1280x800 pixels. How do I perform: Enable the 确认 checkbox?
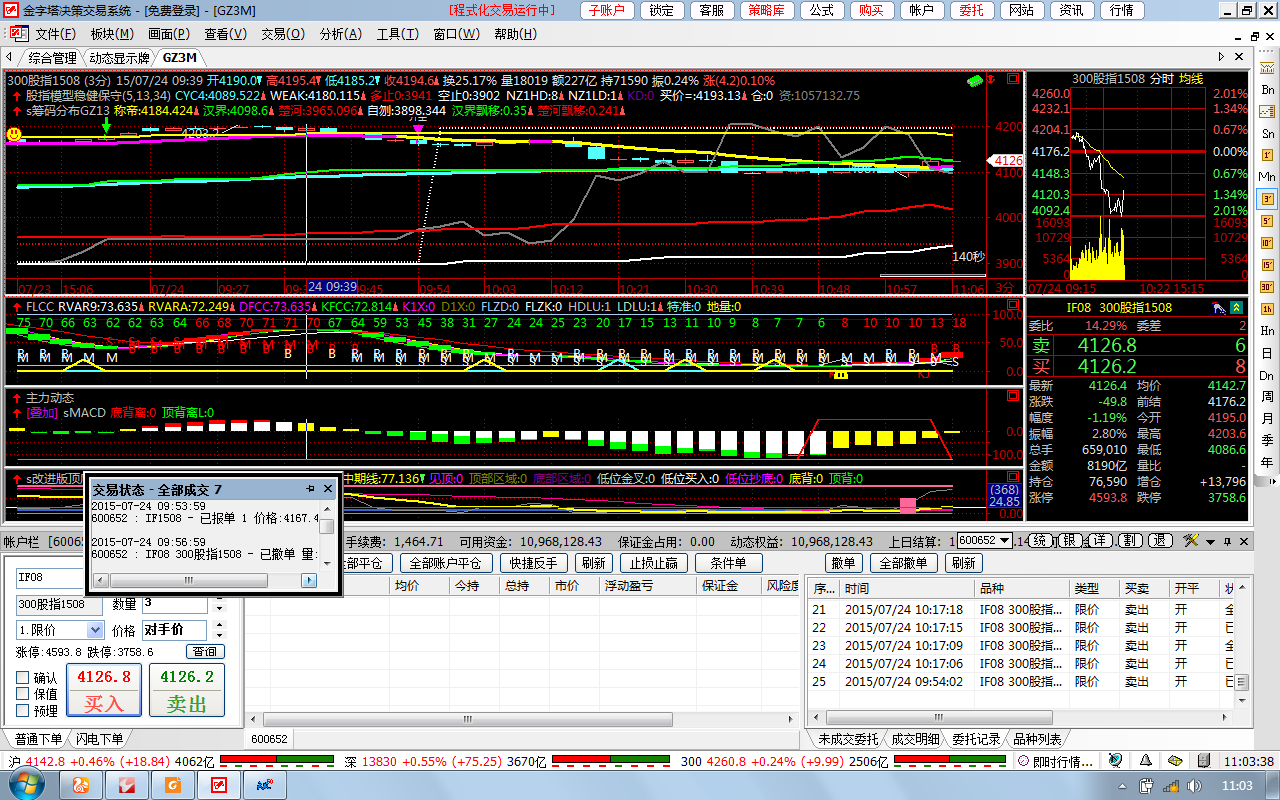point(23,678)
